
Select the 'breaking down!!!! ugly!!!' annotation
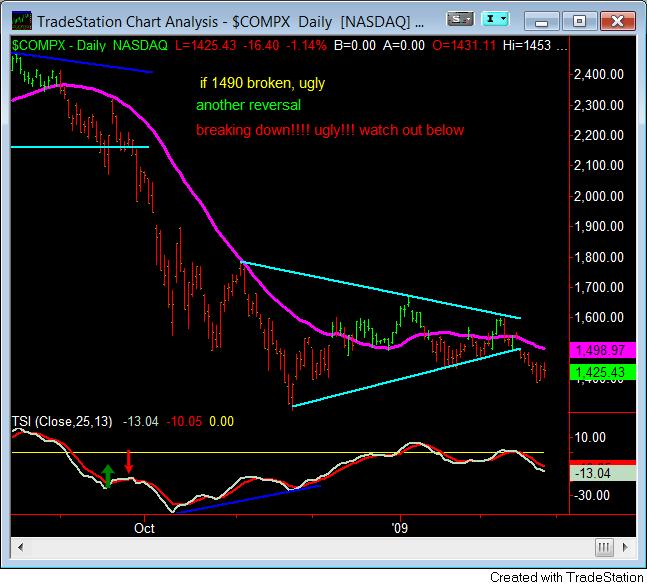[276, 130]
